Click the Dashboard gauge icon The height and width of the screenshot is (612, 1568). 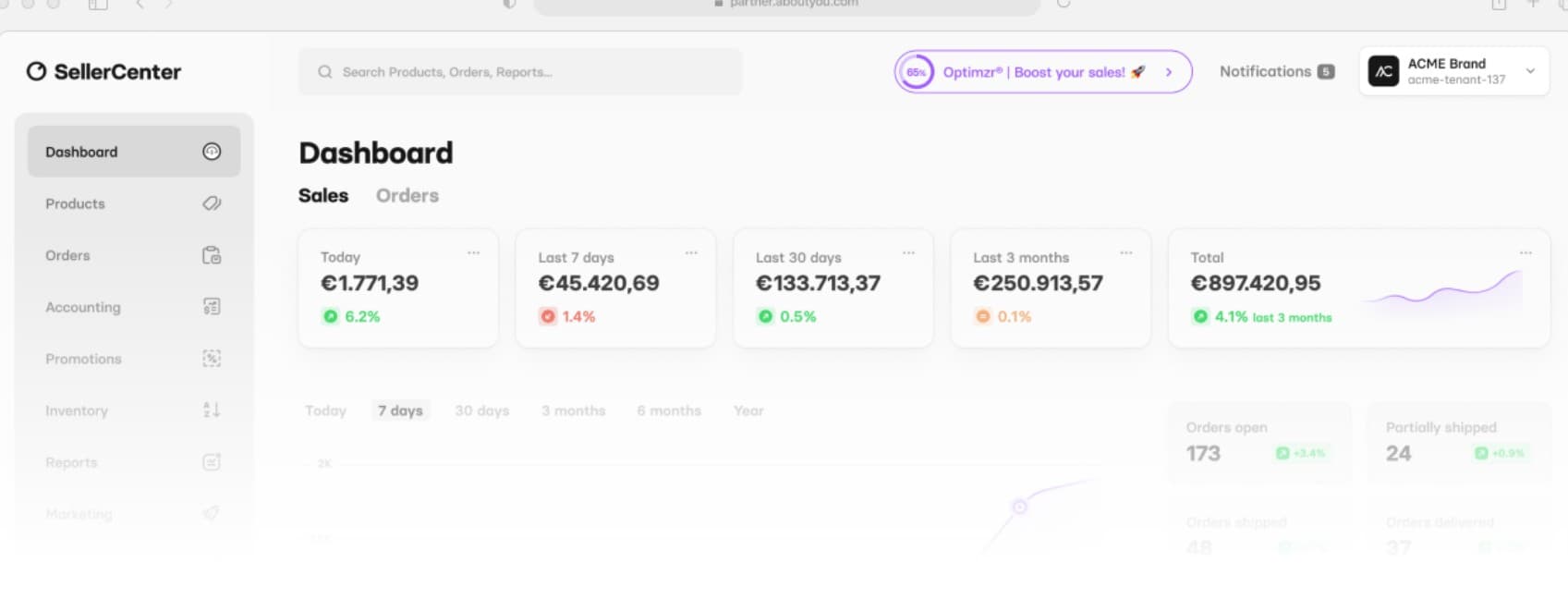coord(212,152)
